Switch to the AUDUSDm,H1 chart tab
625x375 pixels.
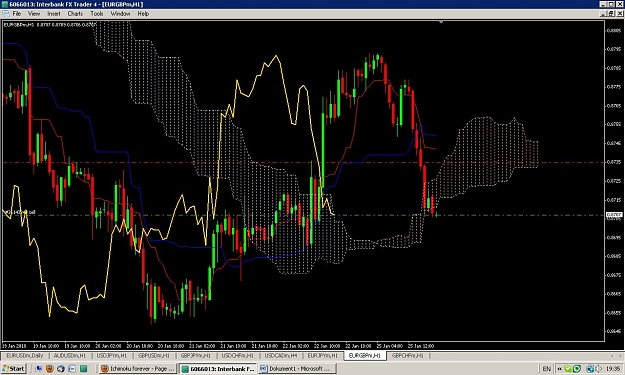click(x=70, y=355)
